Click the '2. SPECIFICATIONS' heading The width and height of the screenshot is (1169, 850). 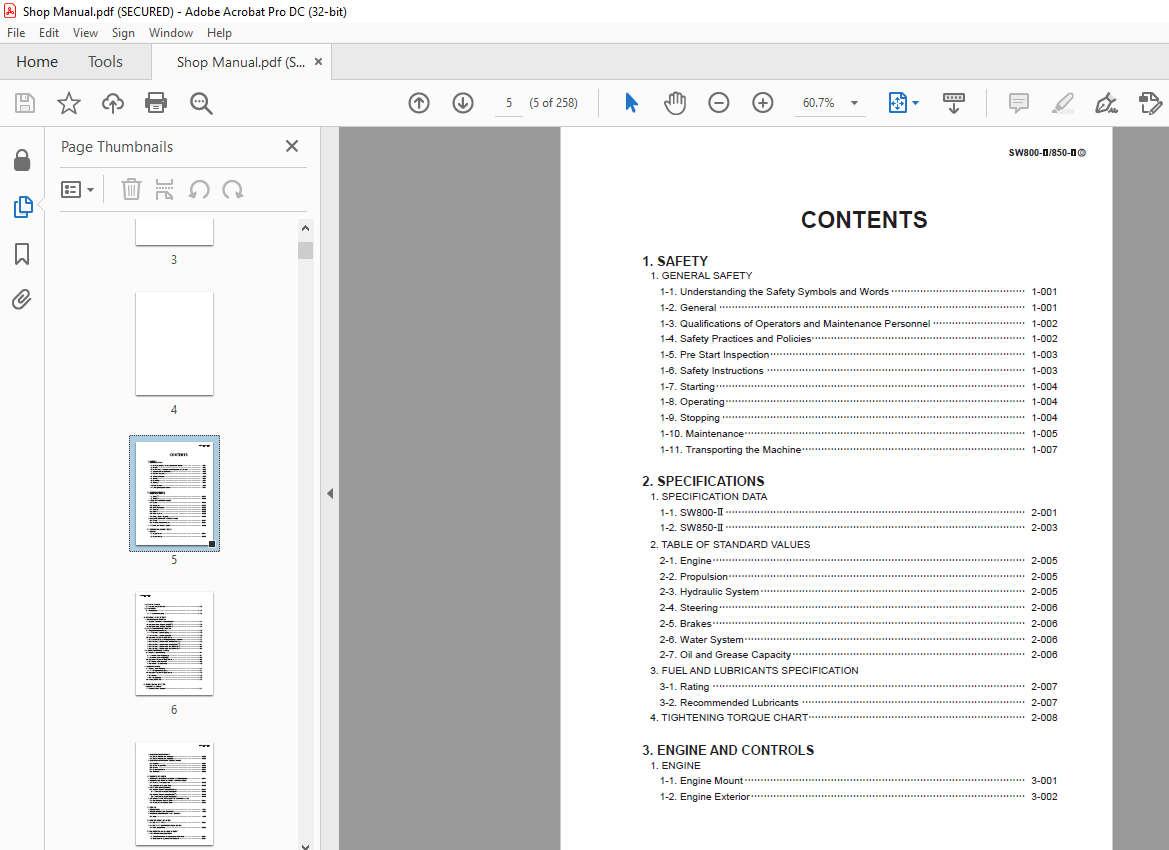pos(703,481)
